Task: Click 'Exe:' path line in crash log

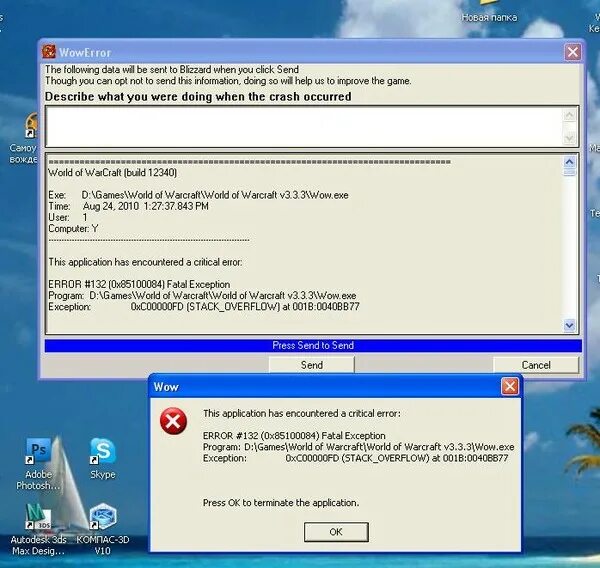Action: (x=198, y=195)
